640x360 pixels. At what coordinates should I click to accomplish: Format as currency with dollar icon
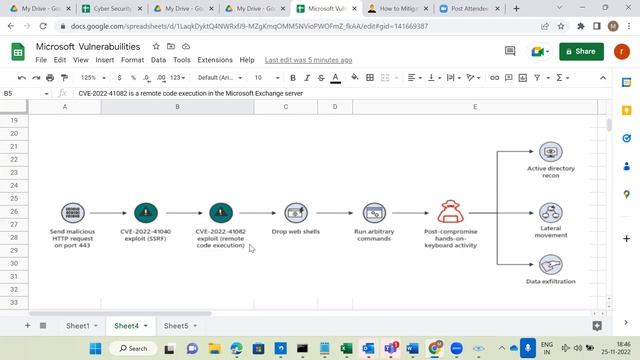(x=119, y=78)
